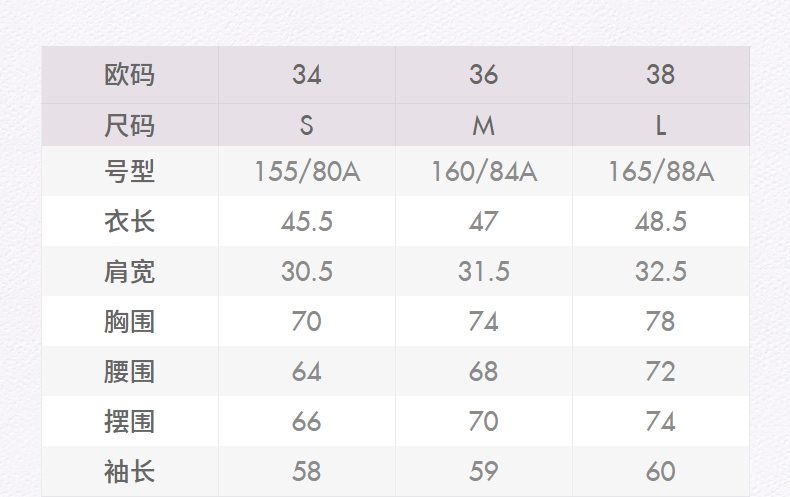Click the 摆围 row label
790x497 pixels.
(130, 421)
